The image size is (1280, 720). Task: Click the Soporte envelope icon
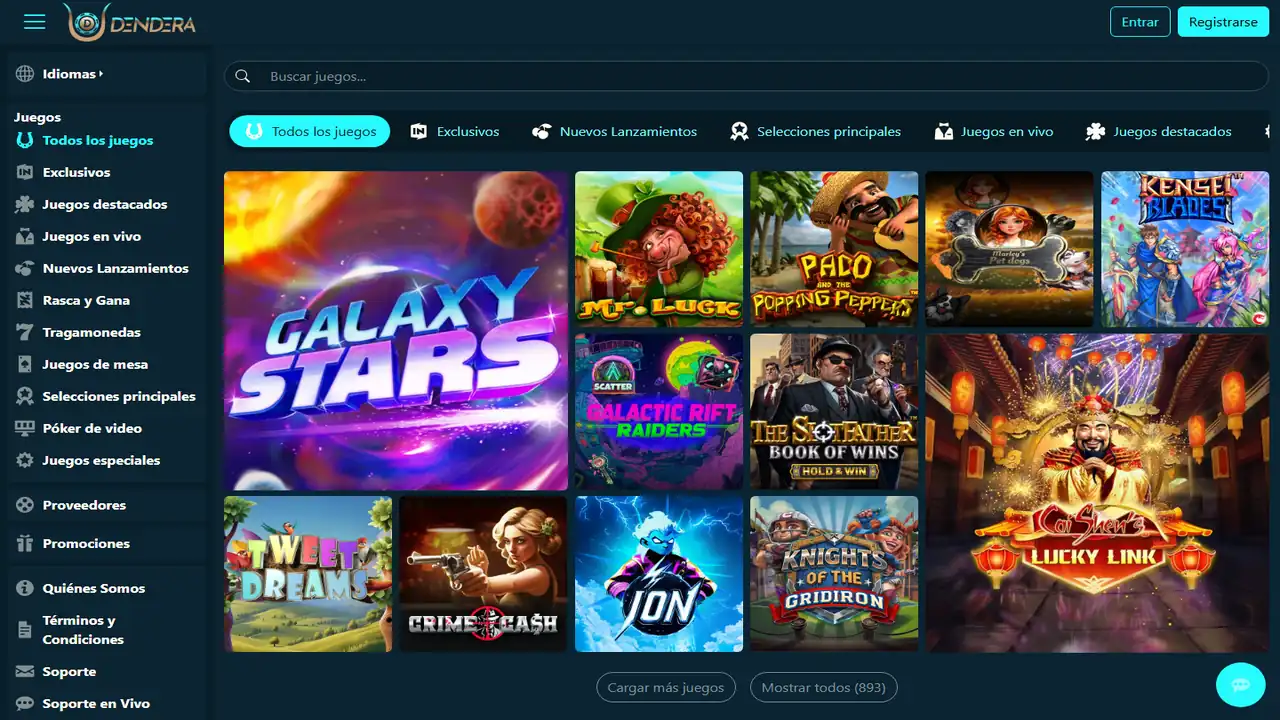click(25, 672)
